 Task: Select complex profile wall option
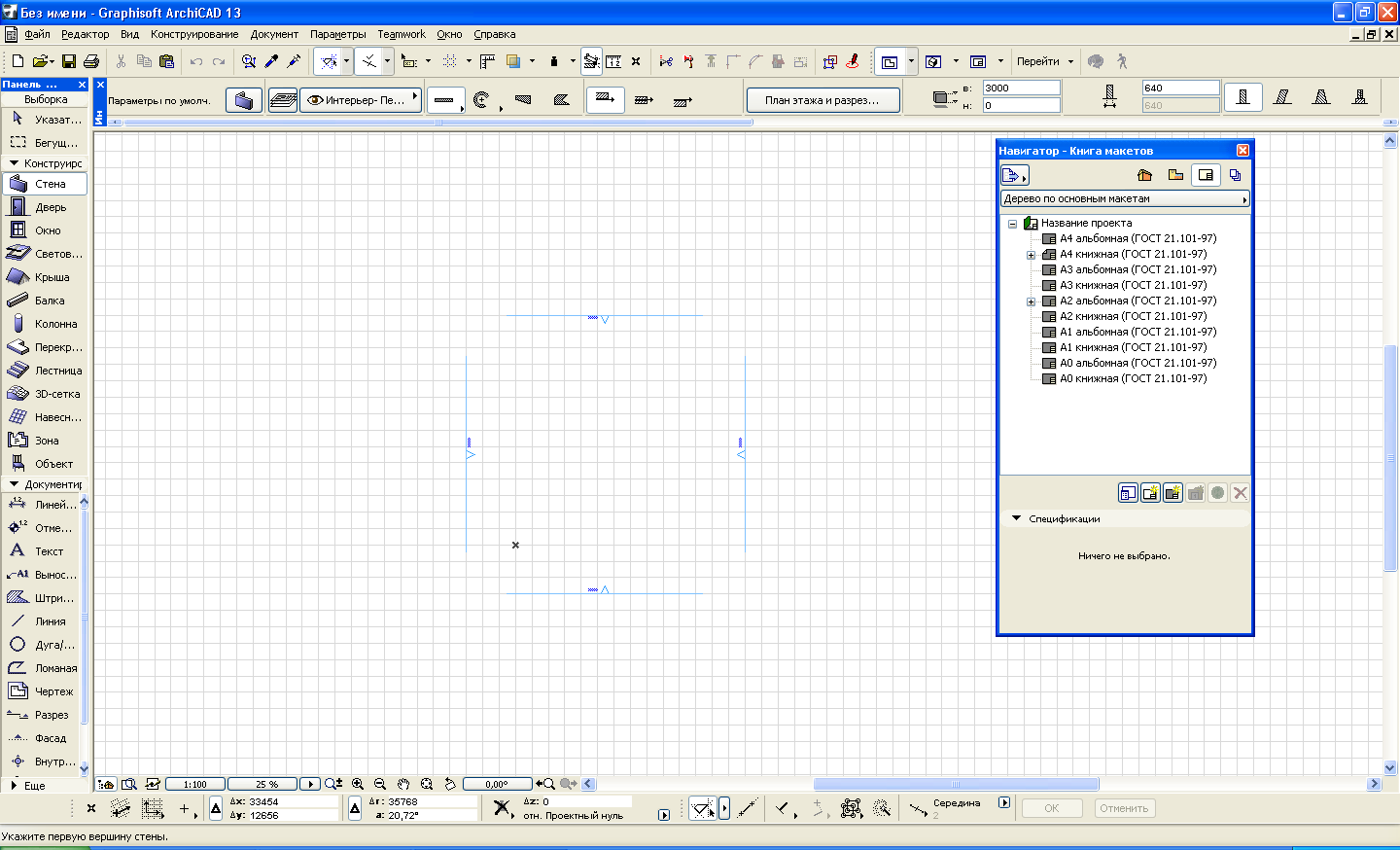coord(1360,96)
